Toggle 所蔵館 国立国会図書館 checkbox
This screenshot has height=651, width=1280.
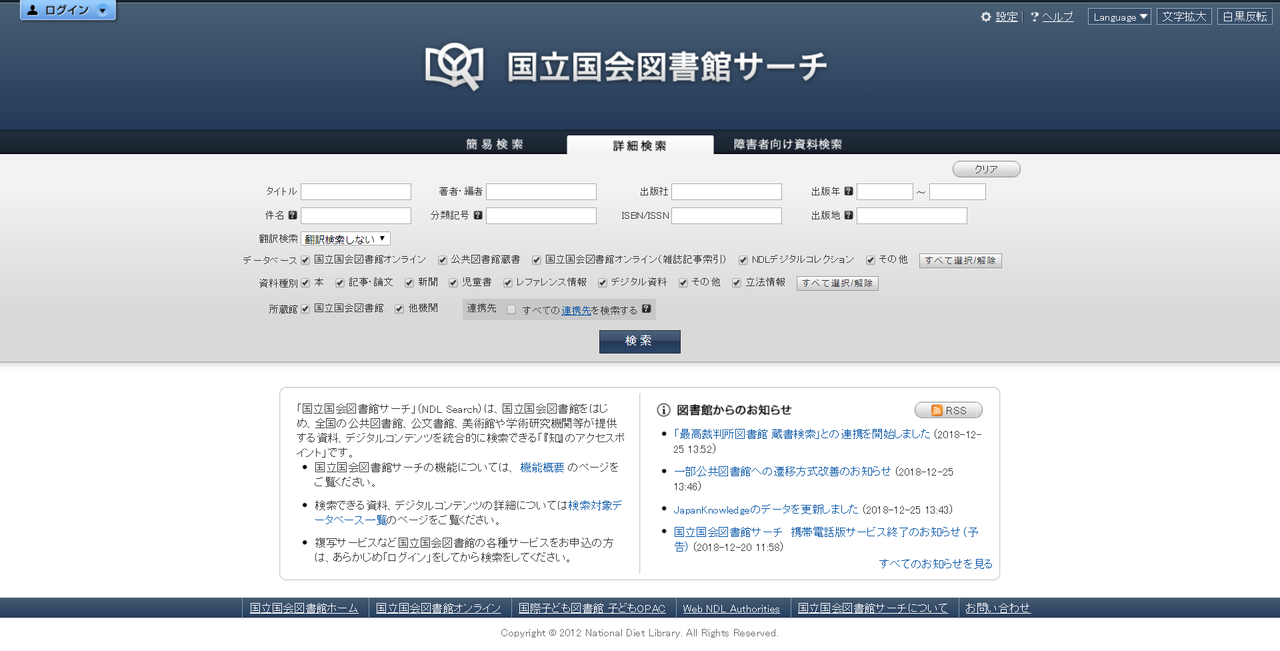pos(306,309)
